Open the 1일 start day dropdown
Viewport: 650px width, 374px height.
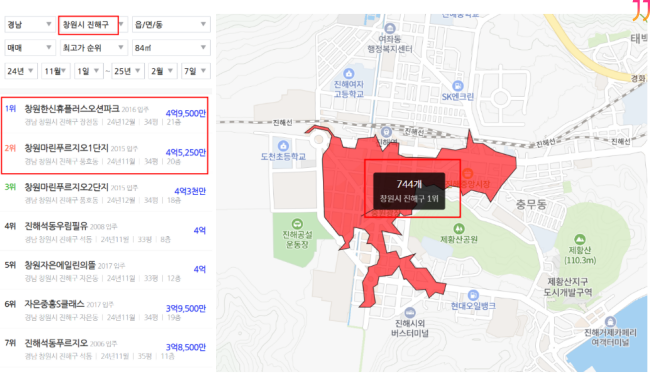click(88, 71)
